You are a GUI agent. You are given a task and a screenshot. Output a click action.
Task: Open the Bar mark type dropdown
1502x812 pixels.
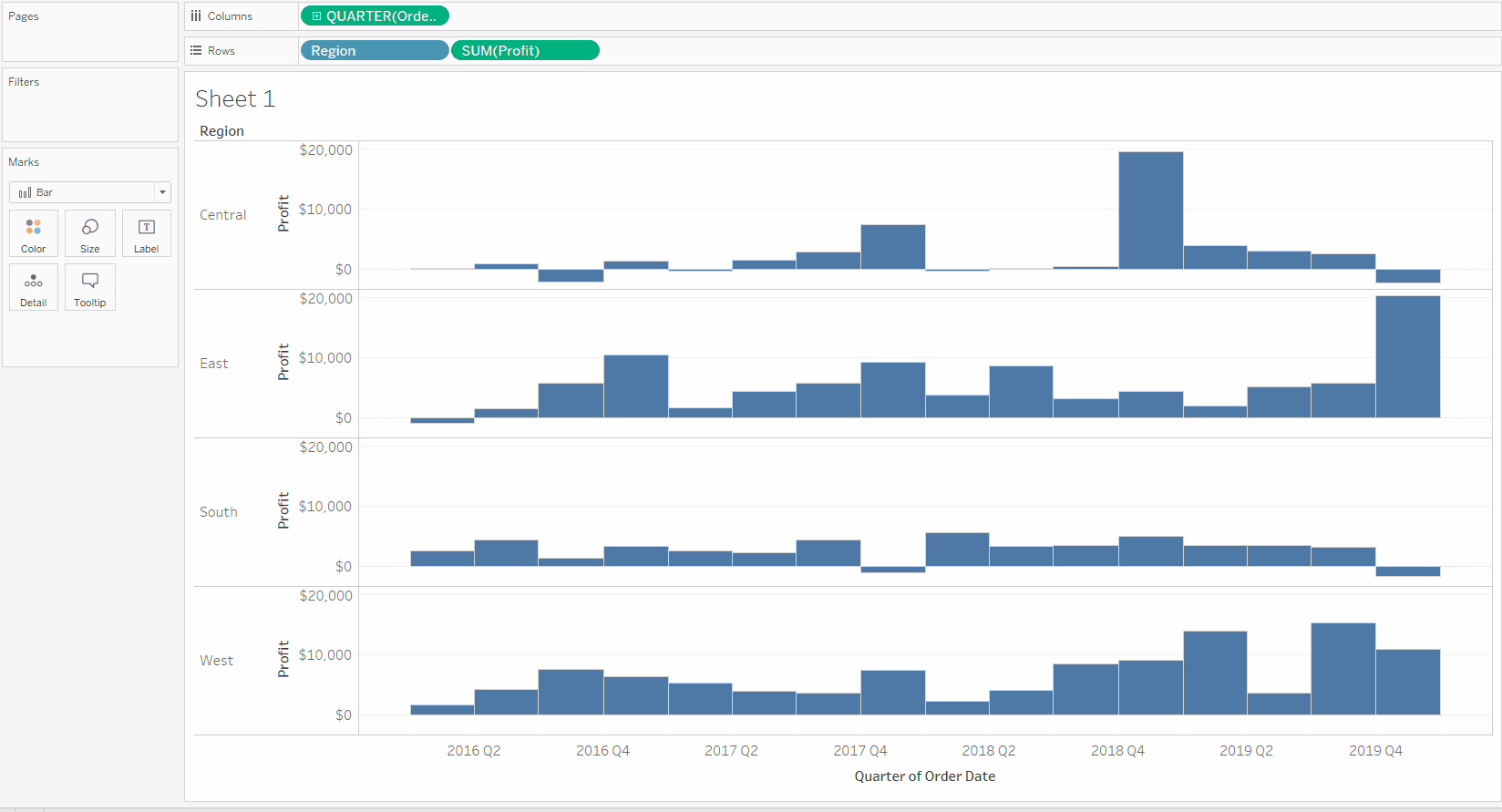coord(90,192)
